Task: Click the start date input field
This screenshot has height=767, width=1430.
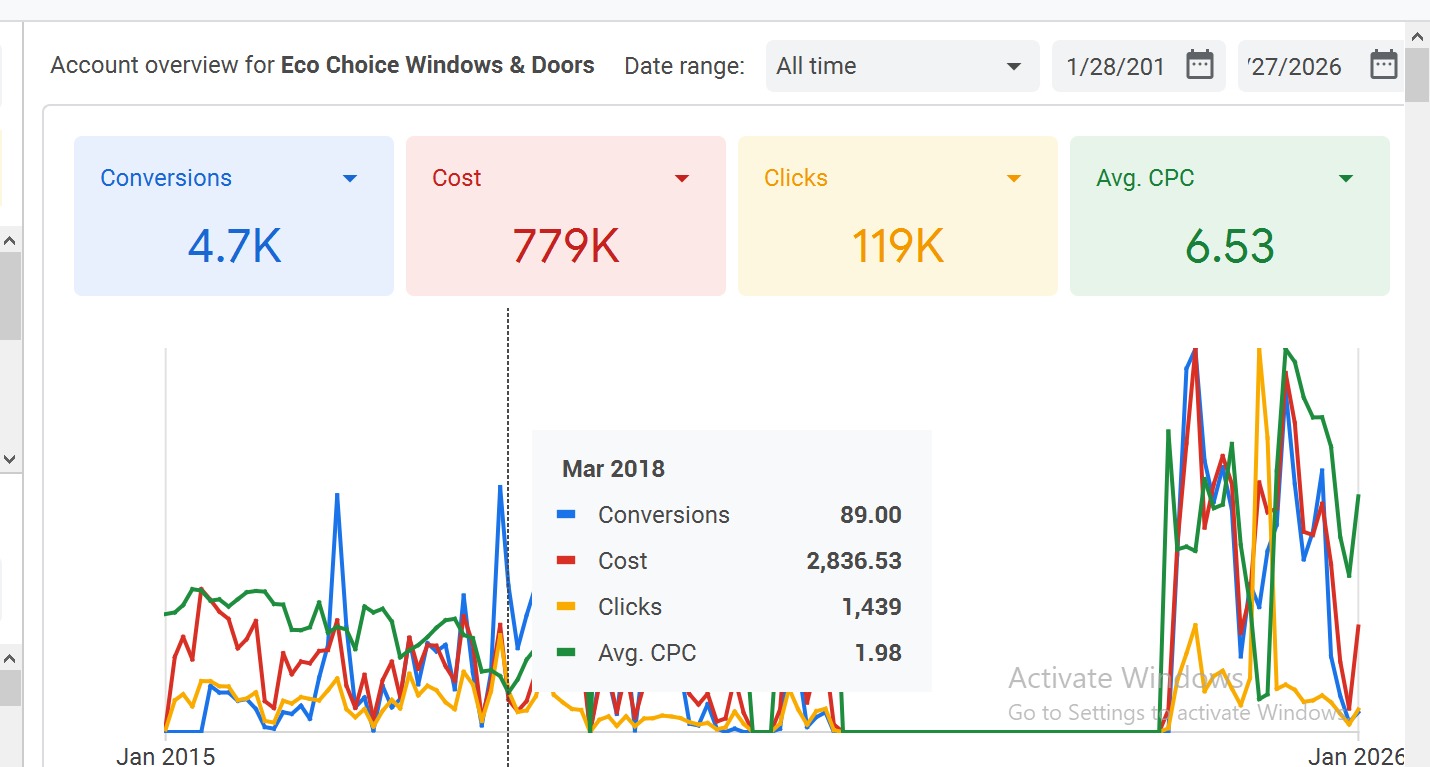Action: [1120, 64]
